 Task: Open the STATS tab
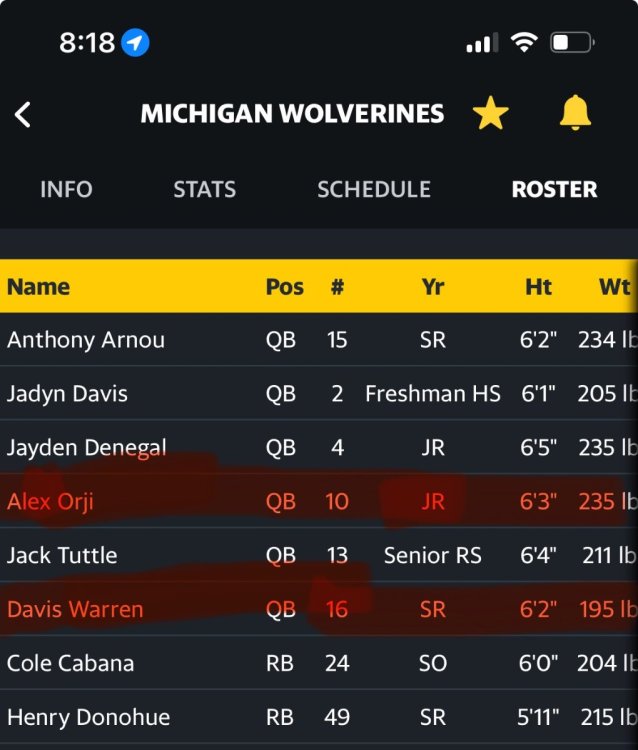point(204,189)
